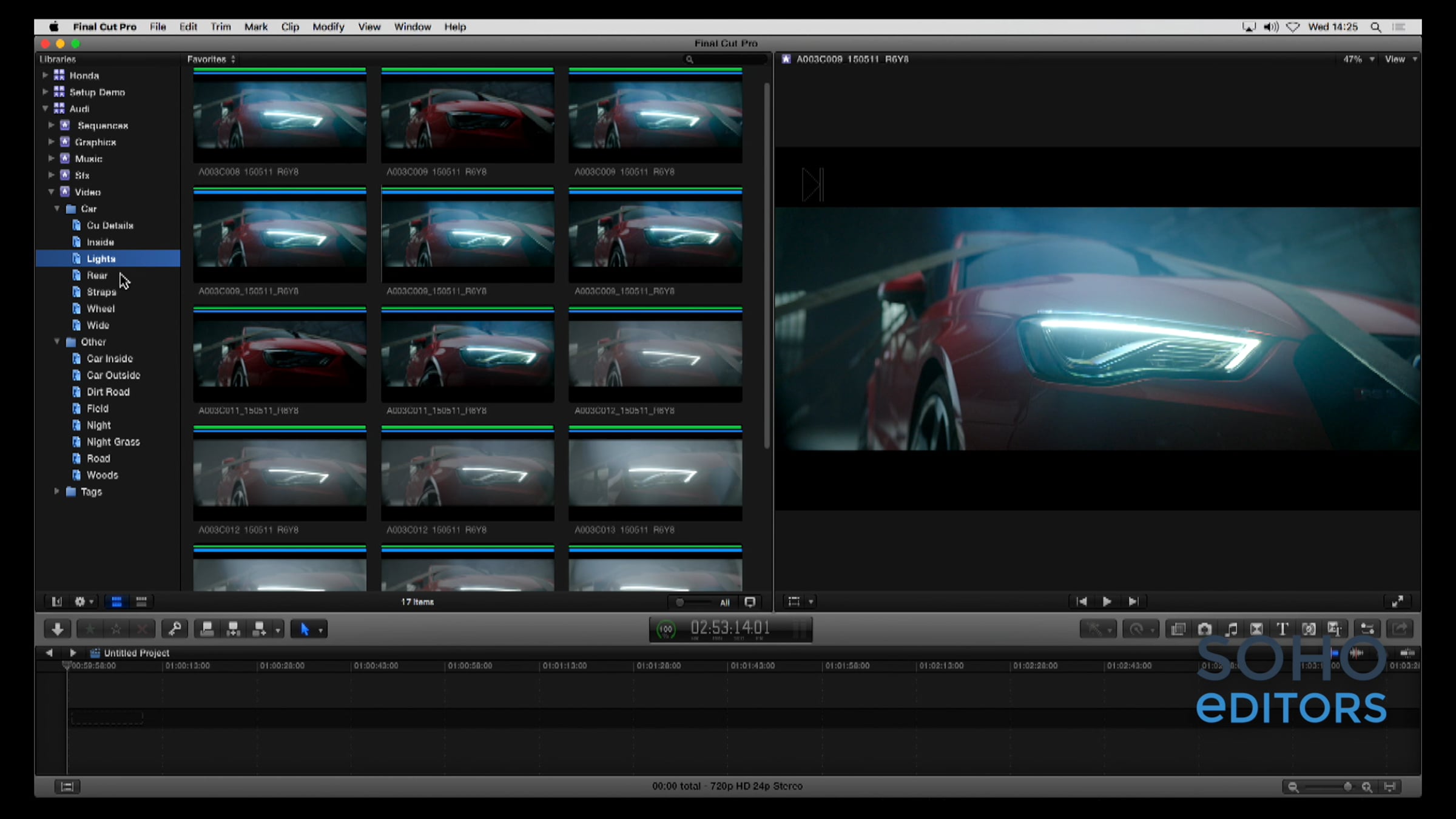1456x819 pixels.
Task: Open the Keyword Editor key icon
Action: (x=175, y=629)
